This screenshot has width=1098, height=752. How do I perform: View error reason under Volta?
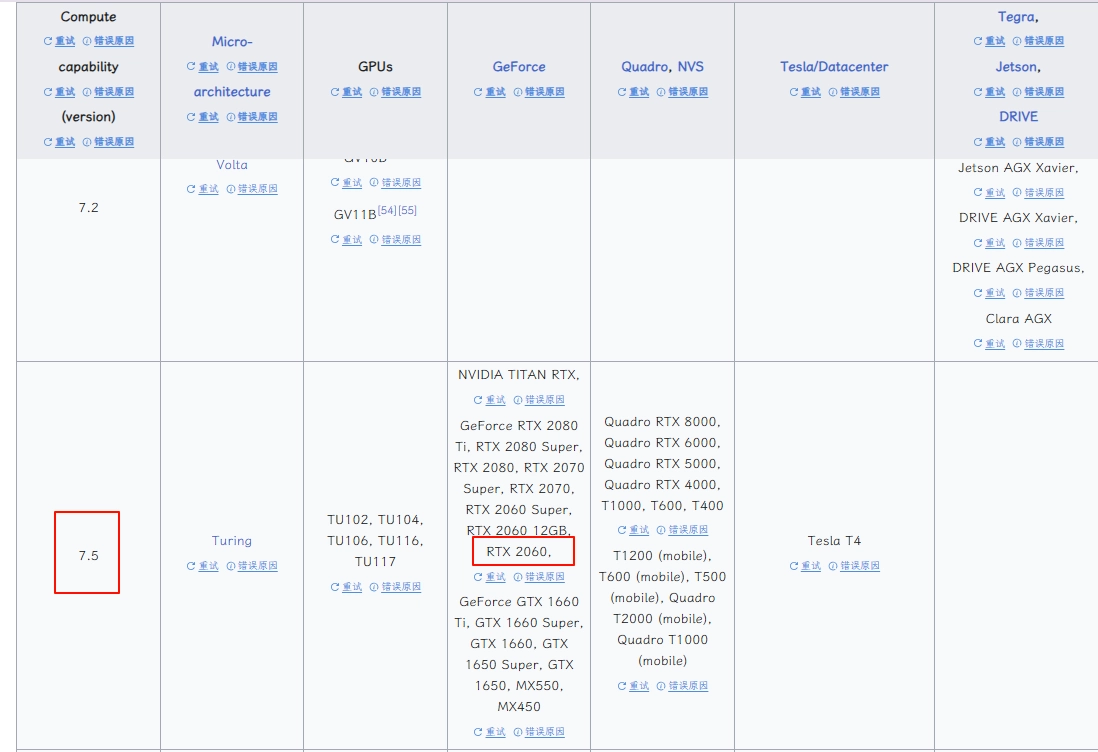coord(251,189)
